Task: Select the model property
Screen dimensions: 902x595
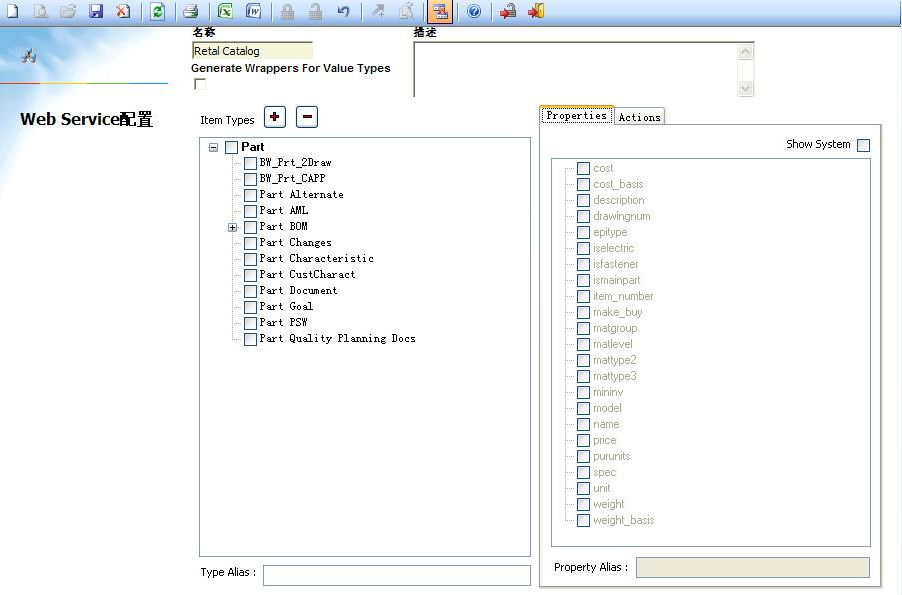Action: click(607, 408)
